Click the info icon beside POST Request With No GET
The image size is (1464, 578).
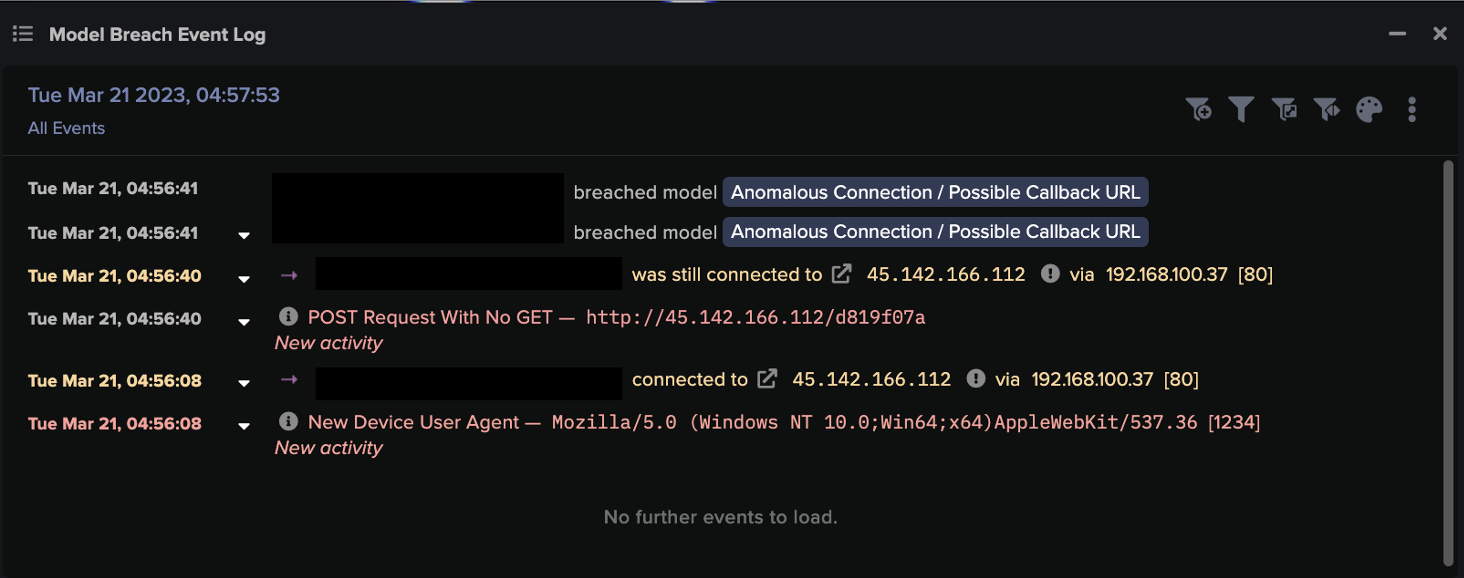[288, 318]
